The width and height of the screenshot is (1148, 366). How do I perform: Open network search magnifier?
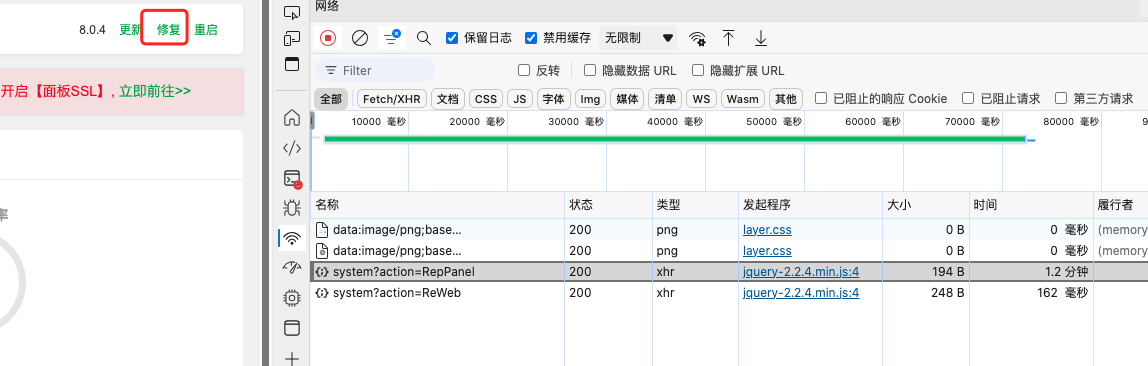click(424, 37)
